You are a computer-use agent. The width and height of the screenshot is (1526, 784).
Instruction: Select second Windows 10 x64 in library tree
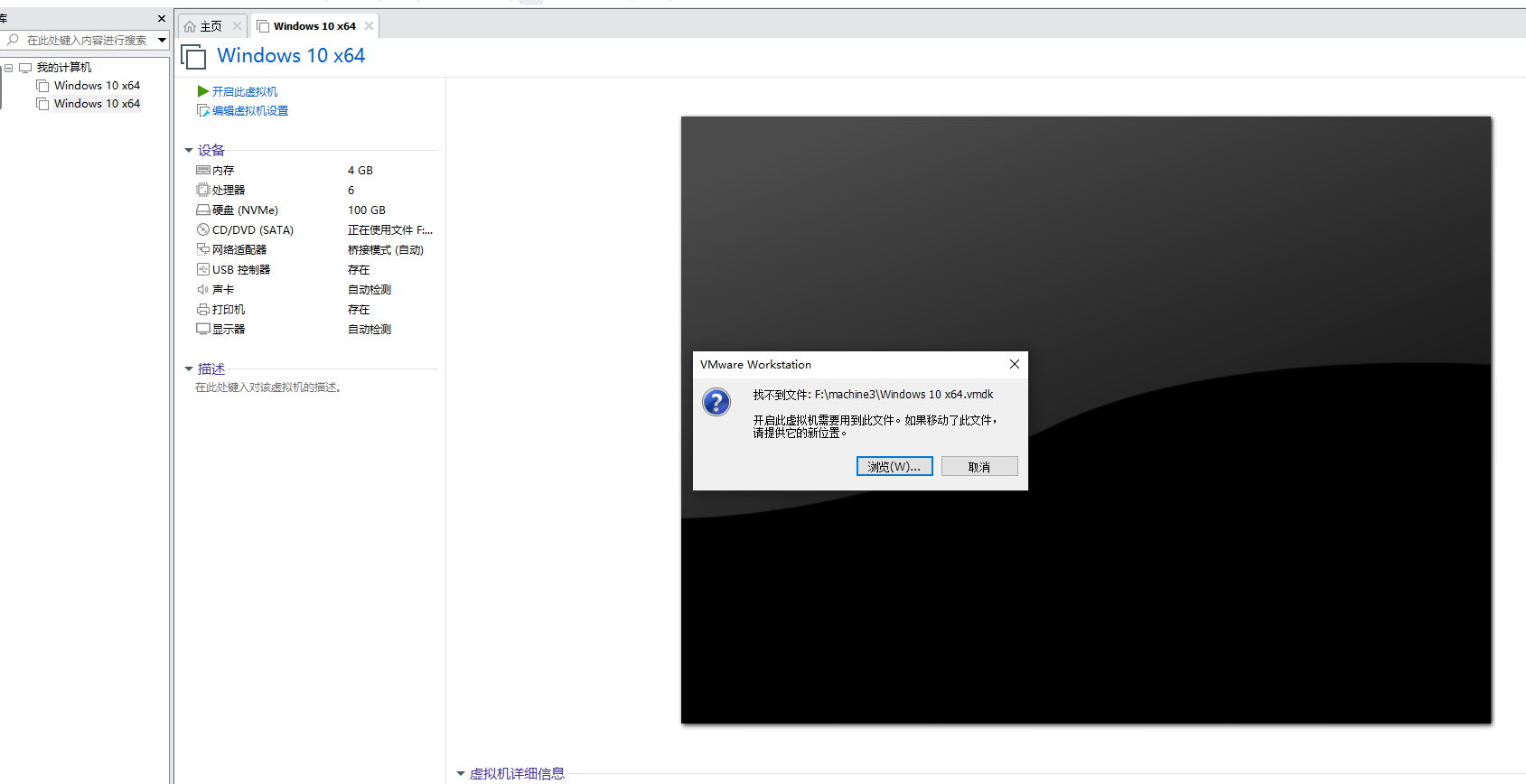97,104
